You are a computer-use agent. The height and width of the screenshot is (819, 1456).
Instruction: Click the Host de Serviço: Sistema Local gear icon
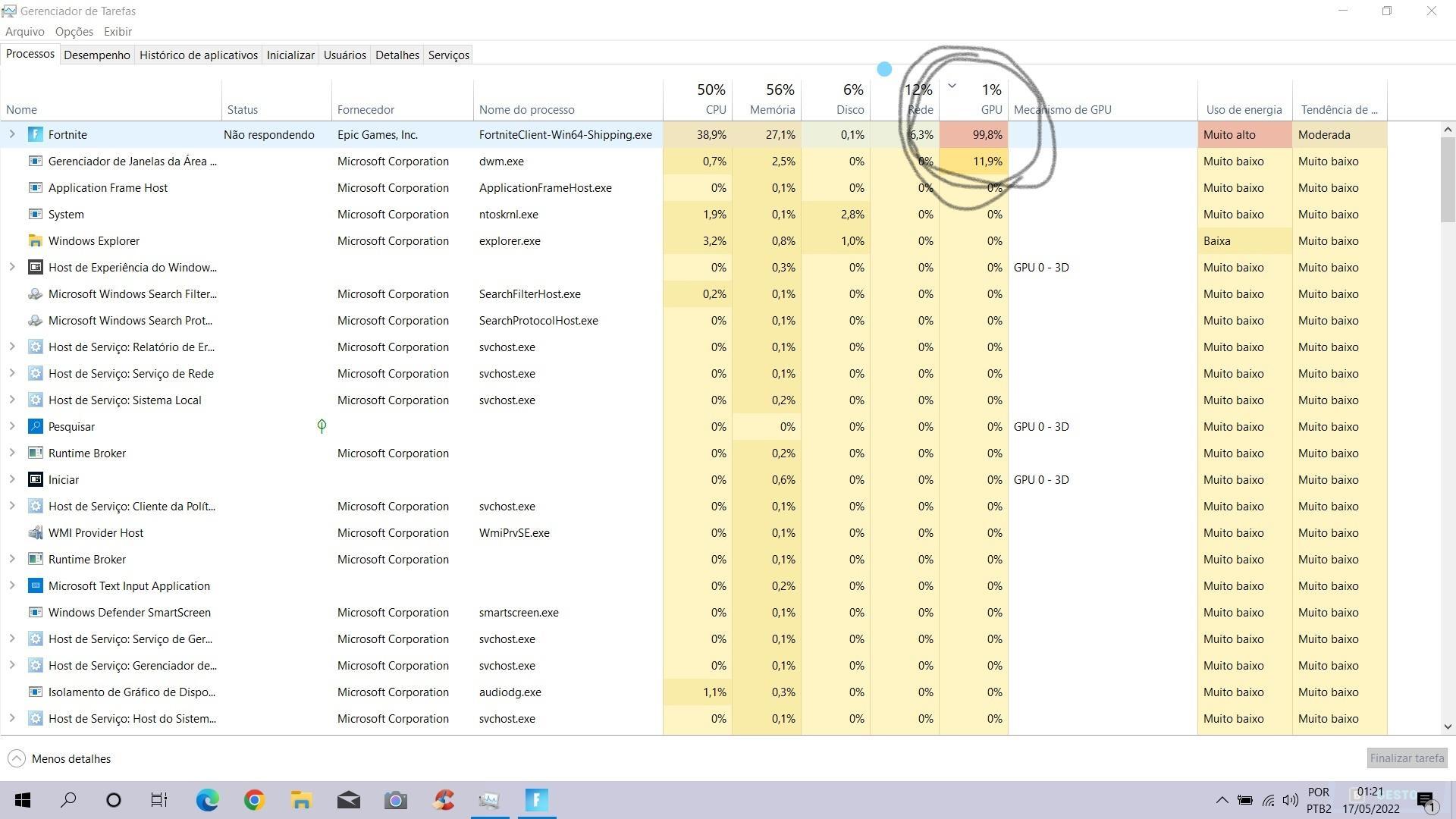tap(35, 400)
